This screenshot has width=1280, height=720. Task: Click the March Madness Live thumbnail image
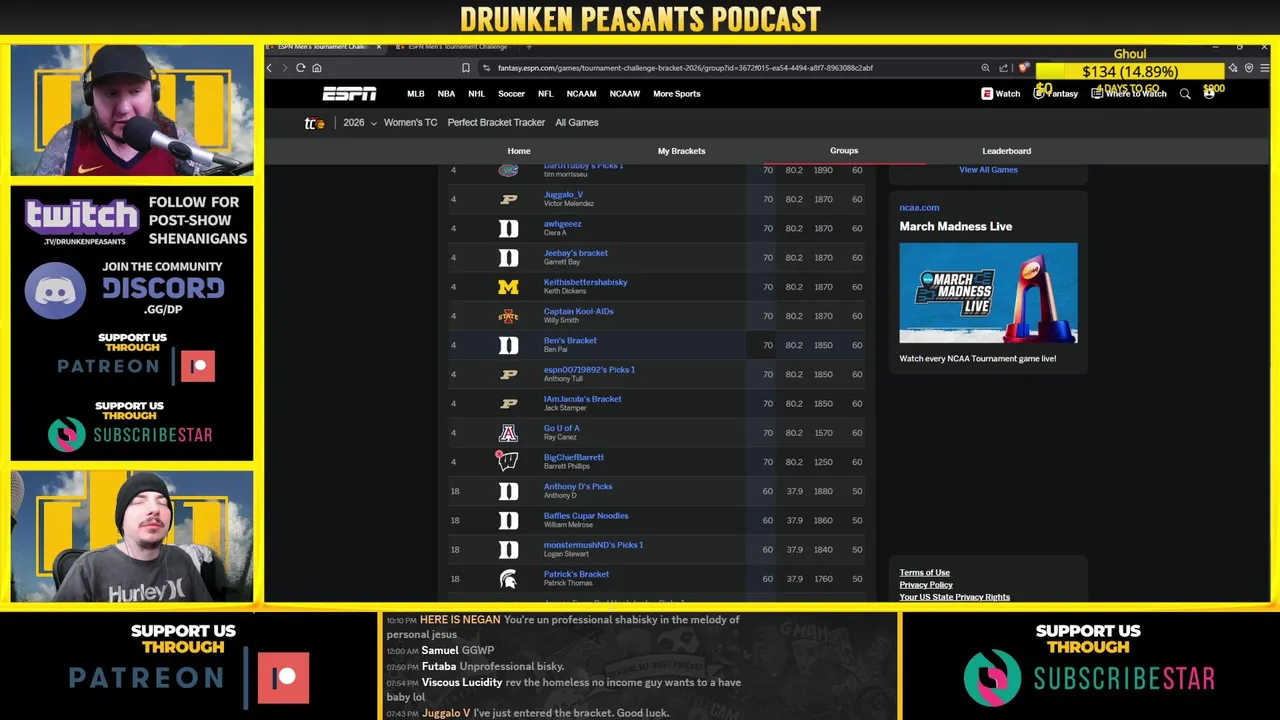(988, 293)
